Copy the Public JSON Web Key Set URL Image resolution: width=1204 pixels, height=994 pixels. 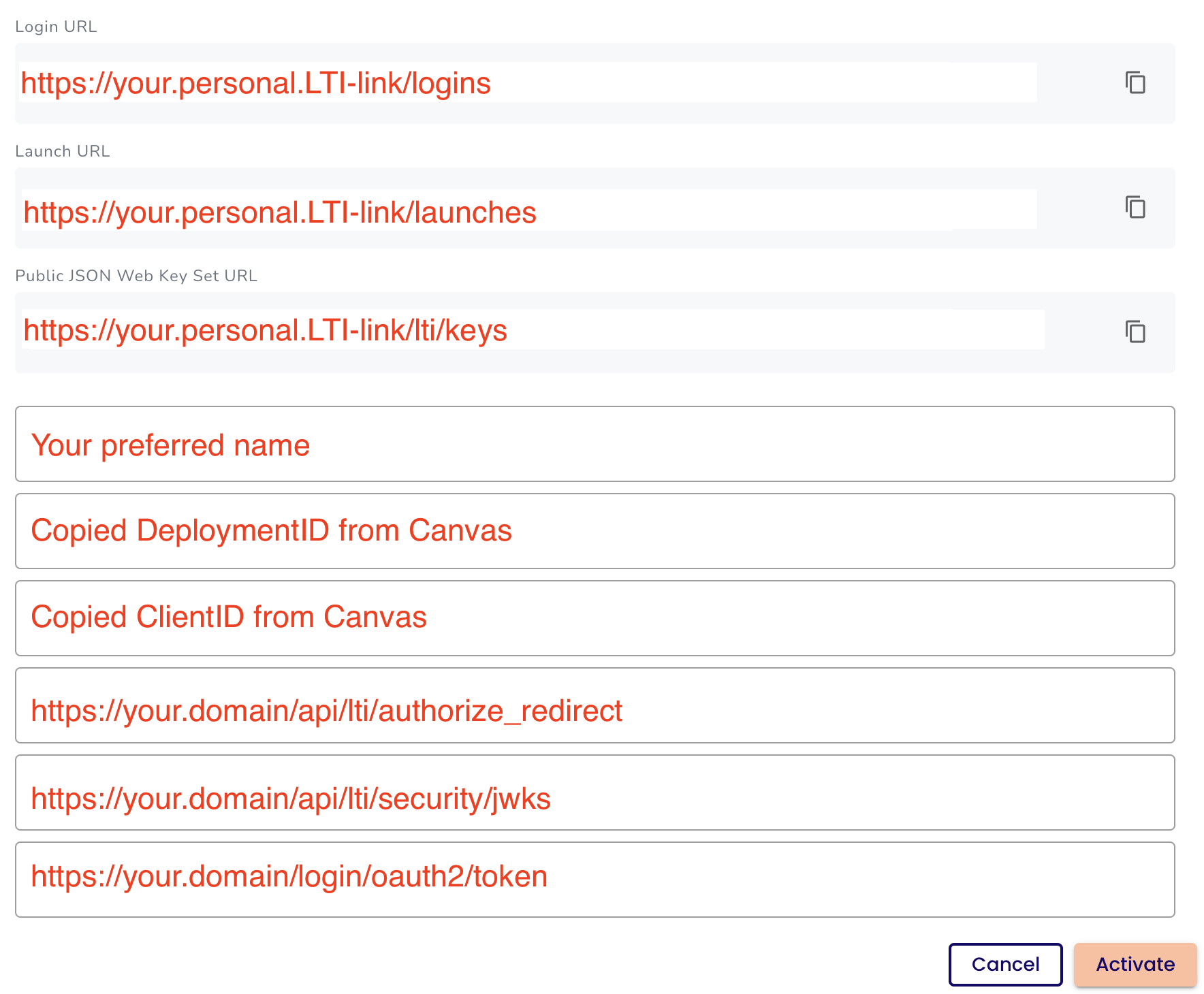(1135, 332)
